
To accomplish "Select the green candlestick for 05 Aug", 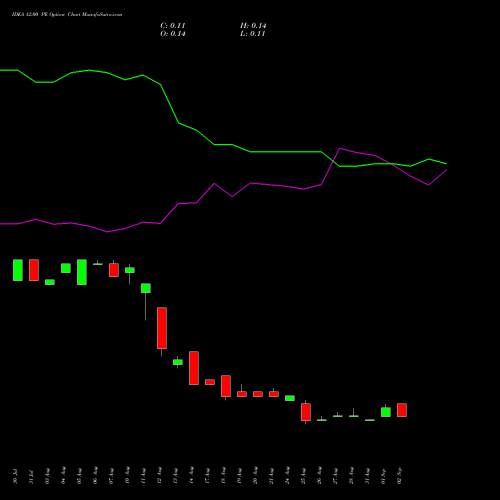I will (82, 272).
